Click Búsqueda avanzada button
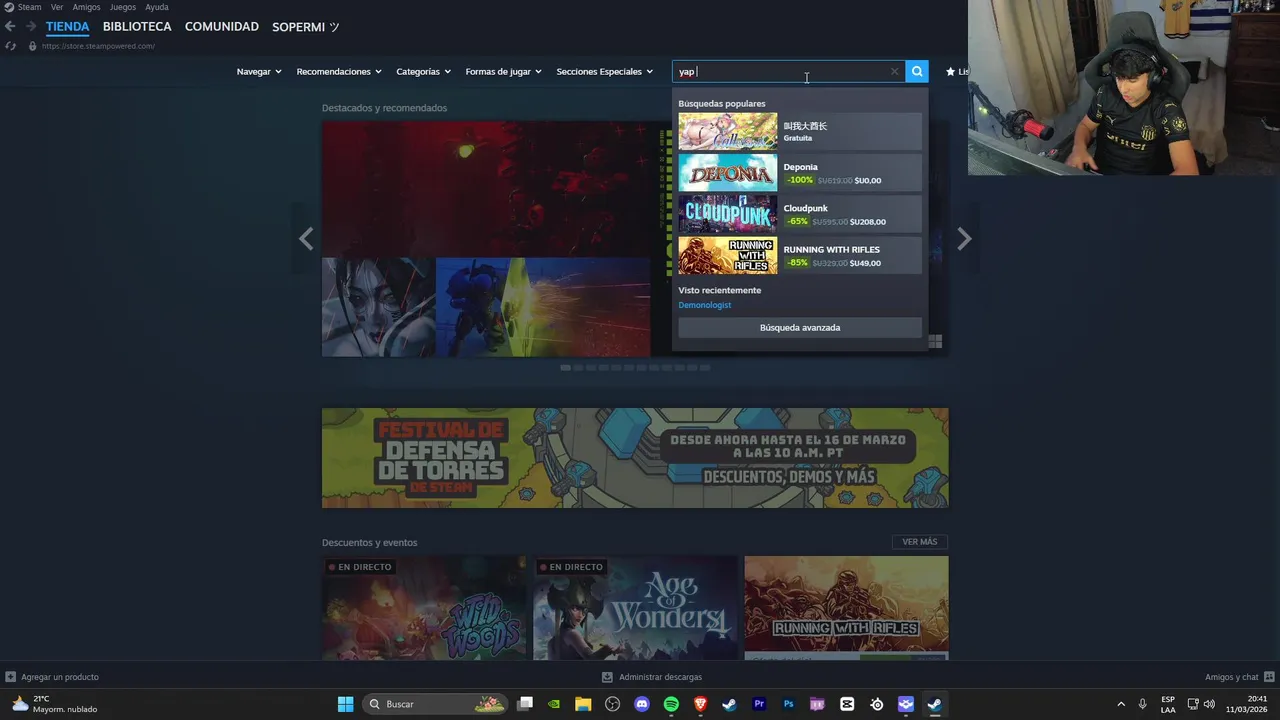The height and width of the screenshot is (720, 1280). pyautogui.click(x=800, y=328)
